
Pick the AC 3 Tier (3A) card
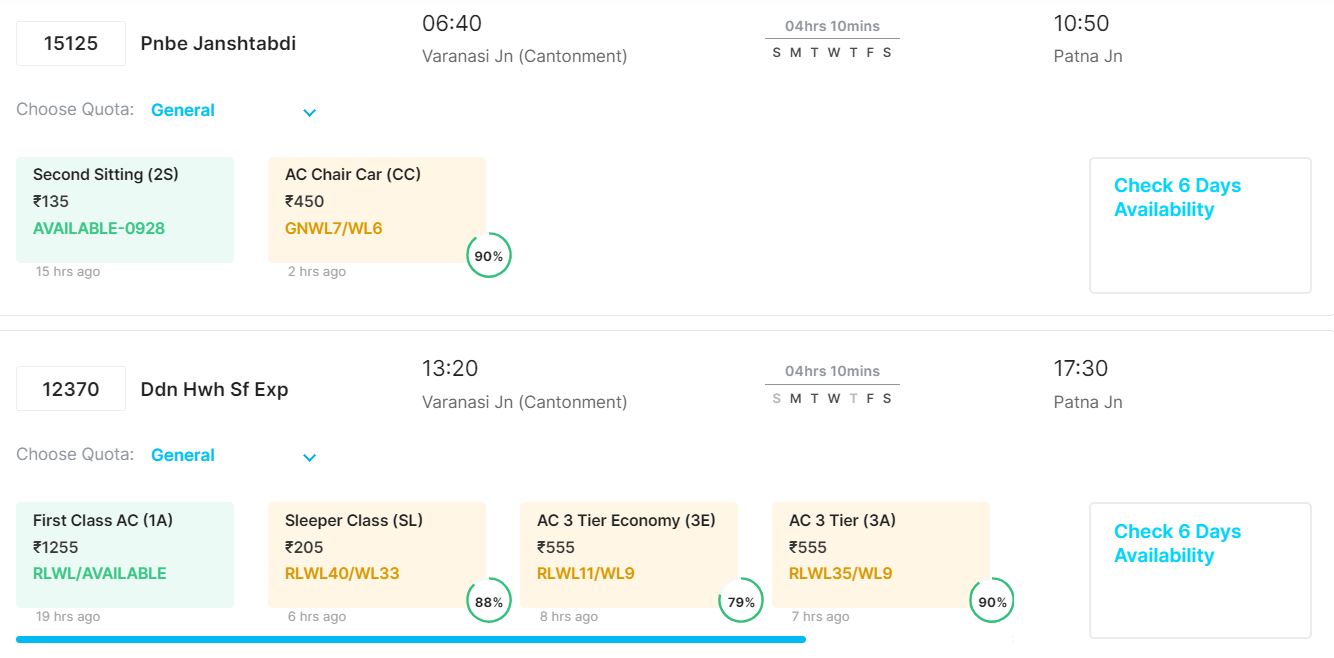point(881,554)
